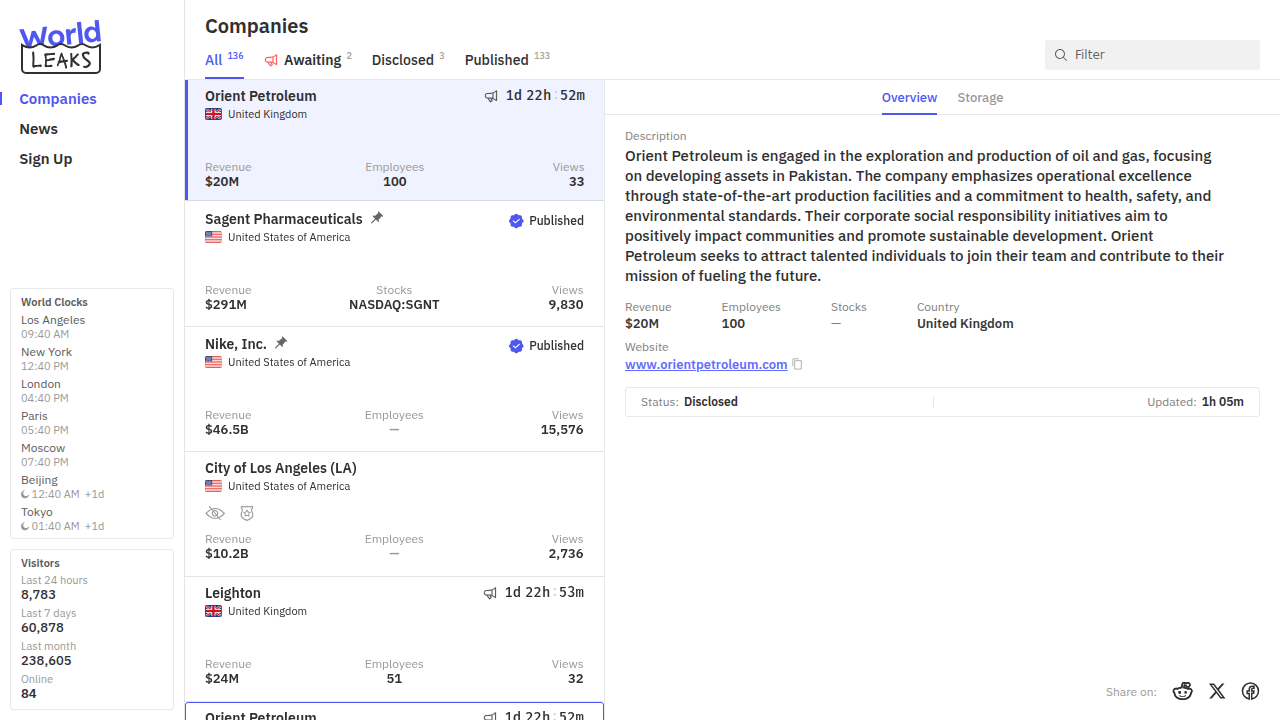This screenshot has width=1280, height=720.
Task: Switch to the Storage tab
Action: tap(980, 98)
